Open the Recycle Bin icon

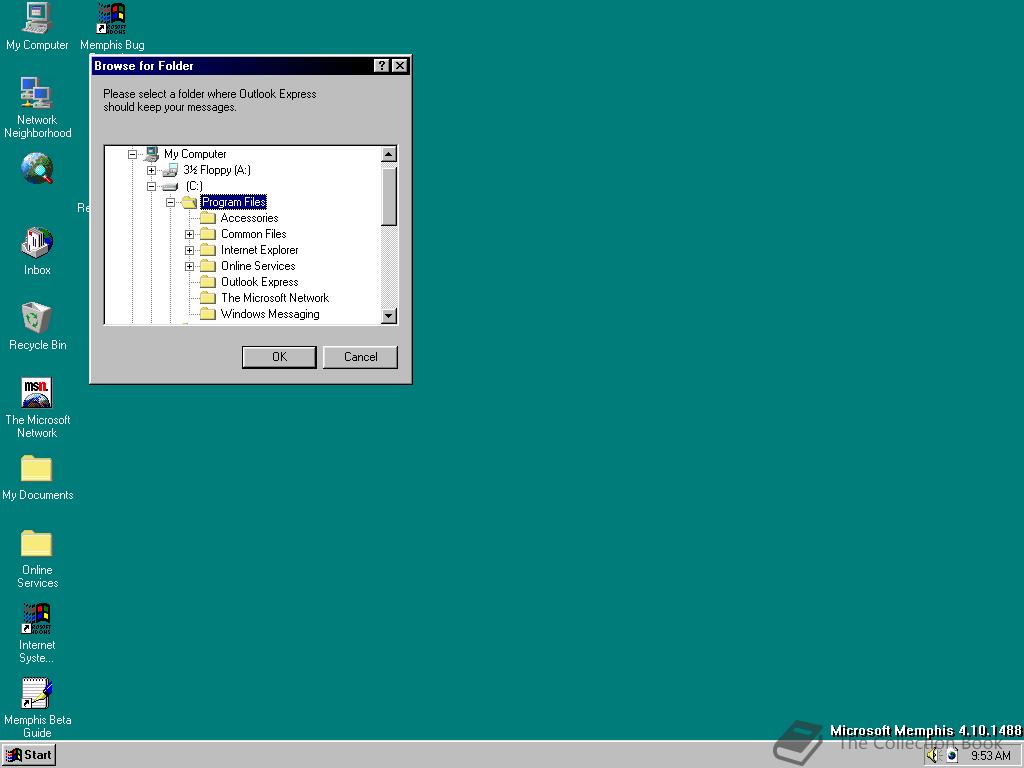click(37, 326)
